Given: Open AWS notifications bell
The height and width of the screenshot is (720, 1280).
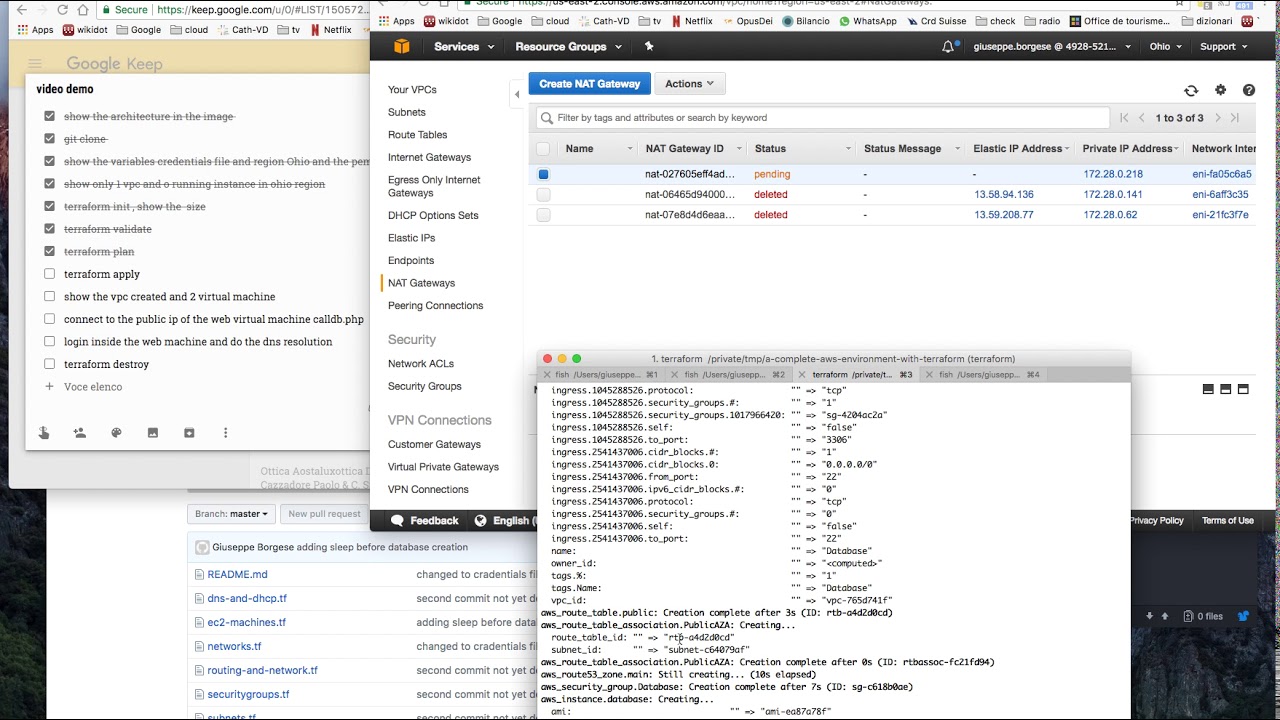Looking at the screenshot, I should pyautogui.click(x=948, y=46).
